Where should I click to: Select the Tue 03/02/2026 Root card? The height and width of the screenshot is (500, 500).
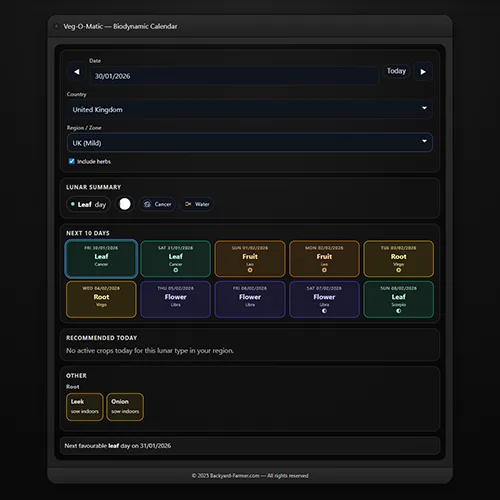(399, 259)
